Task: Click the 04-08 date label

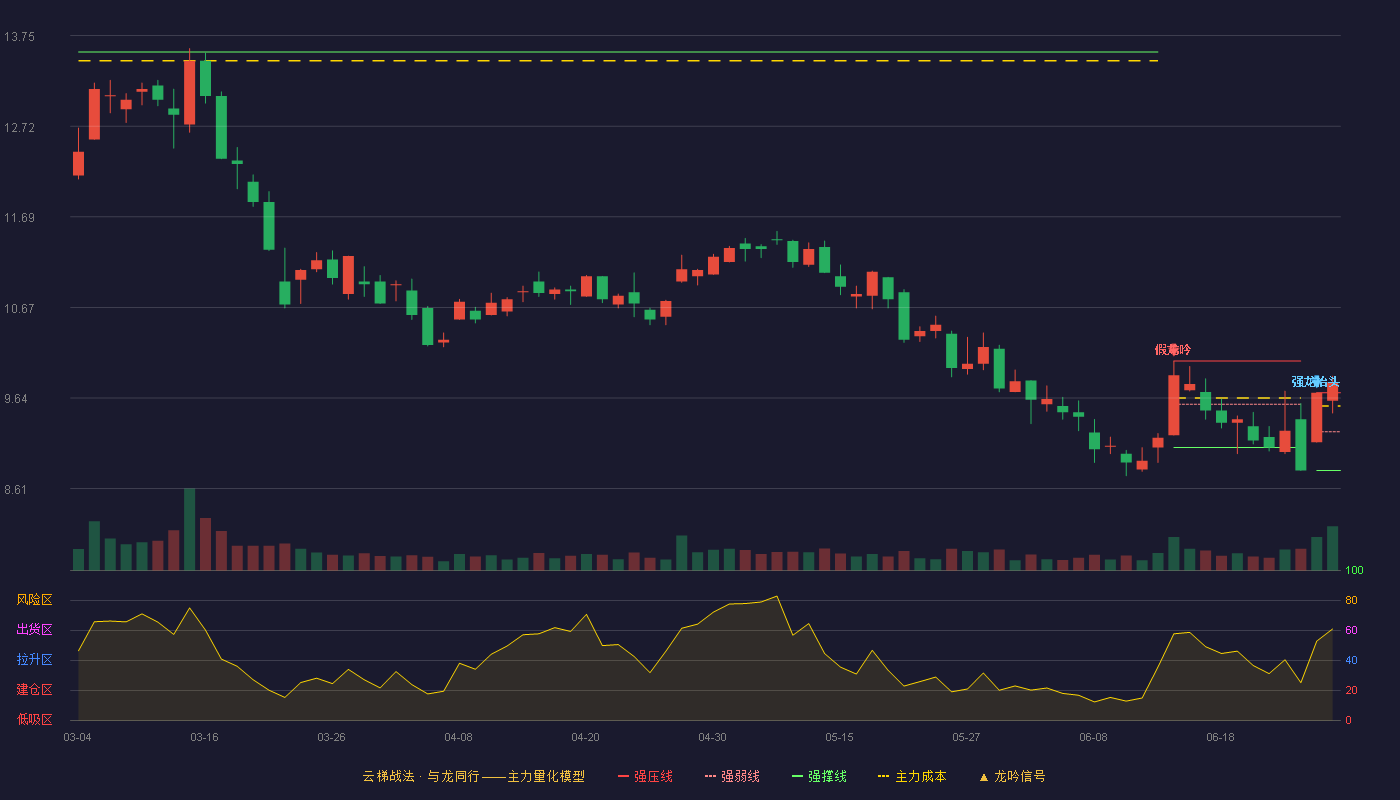Action: point(458,737)
